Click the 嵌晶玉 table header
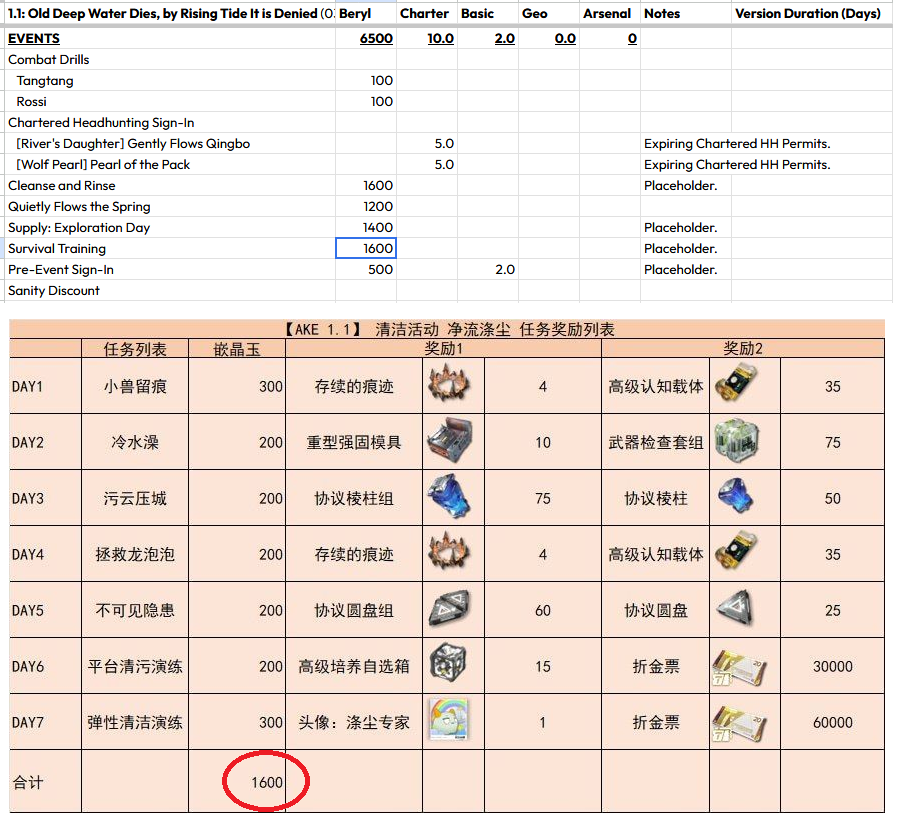This screenshot has height=822, width=902. tap(237, 349)
